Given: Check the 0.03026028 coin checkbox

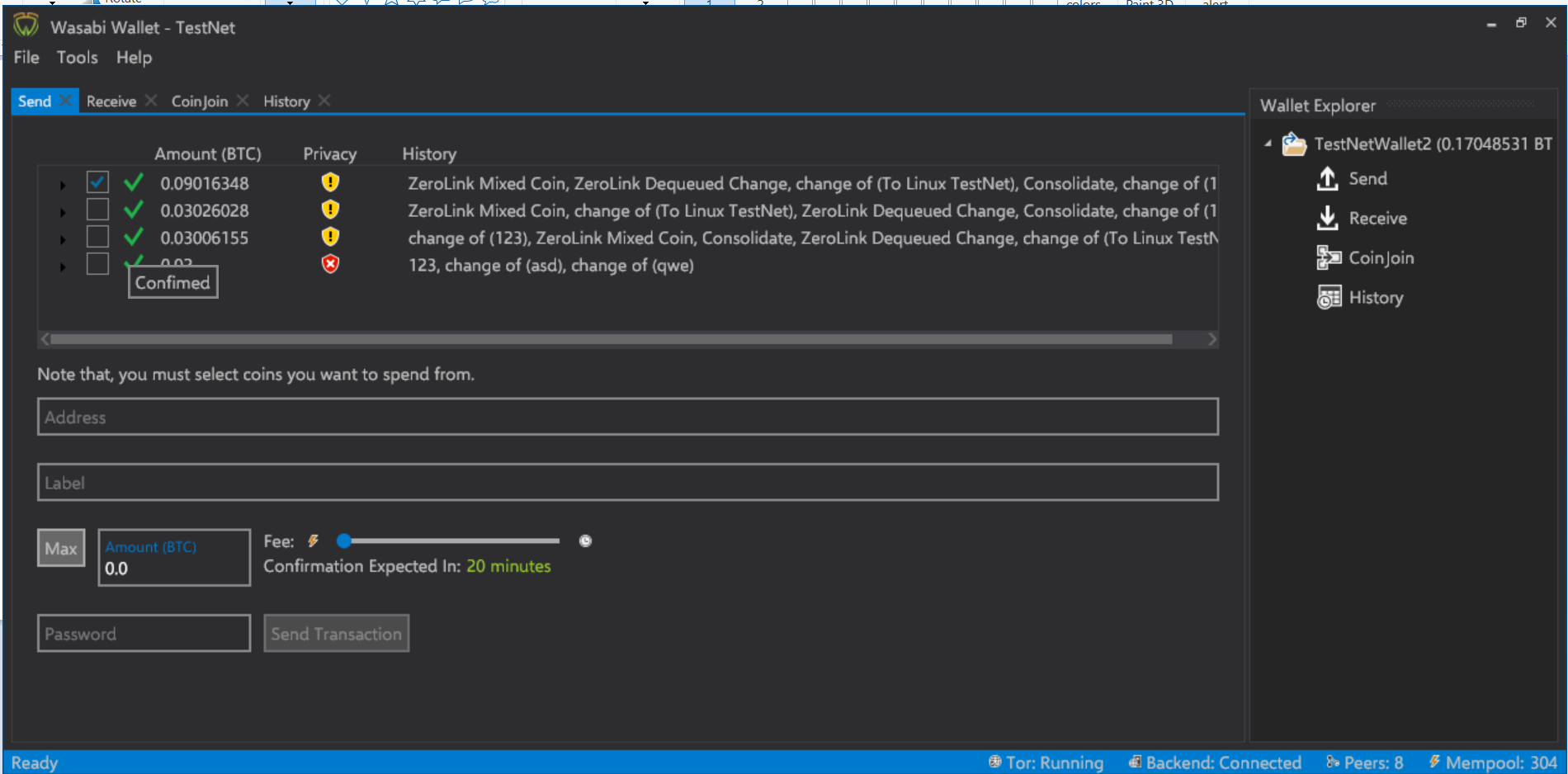Looking at the screenshot, I should point(97,210).
